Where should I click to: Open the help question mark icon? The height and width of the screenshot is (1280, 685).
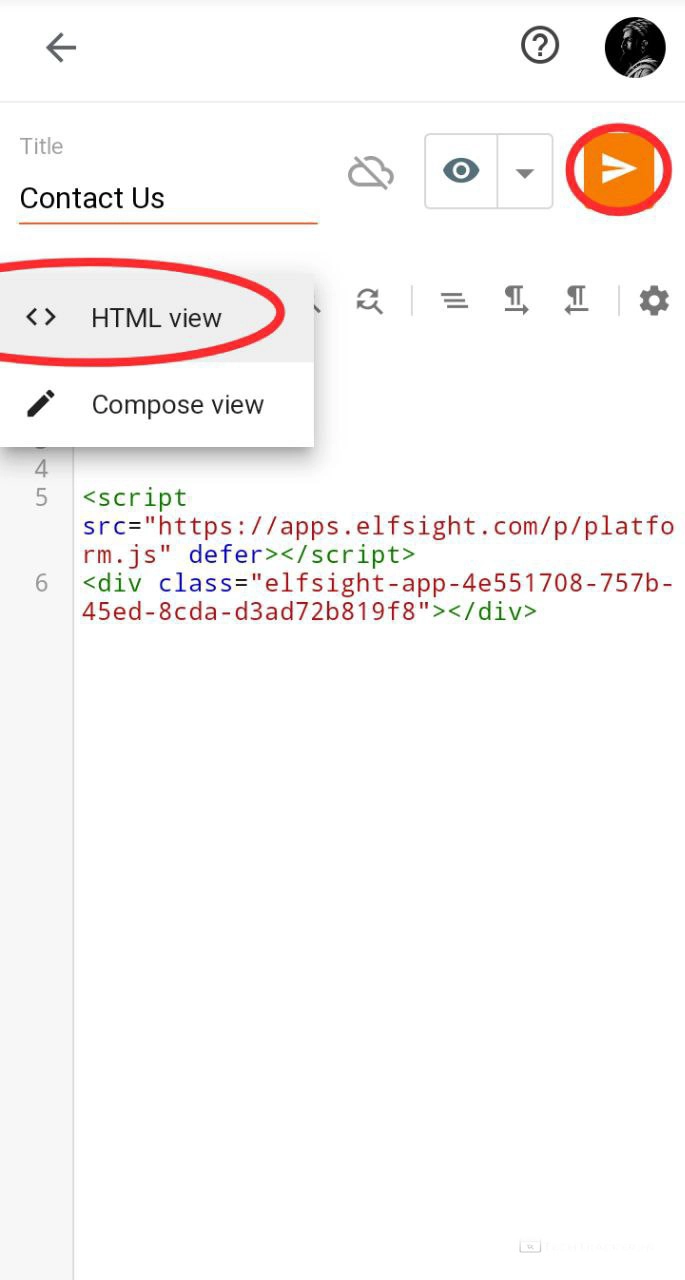pos(540,45)
